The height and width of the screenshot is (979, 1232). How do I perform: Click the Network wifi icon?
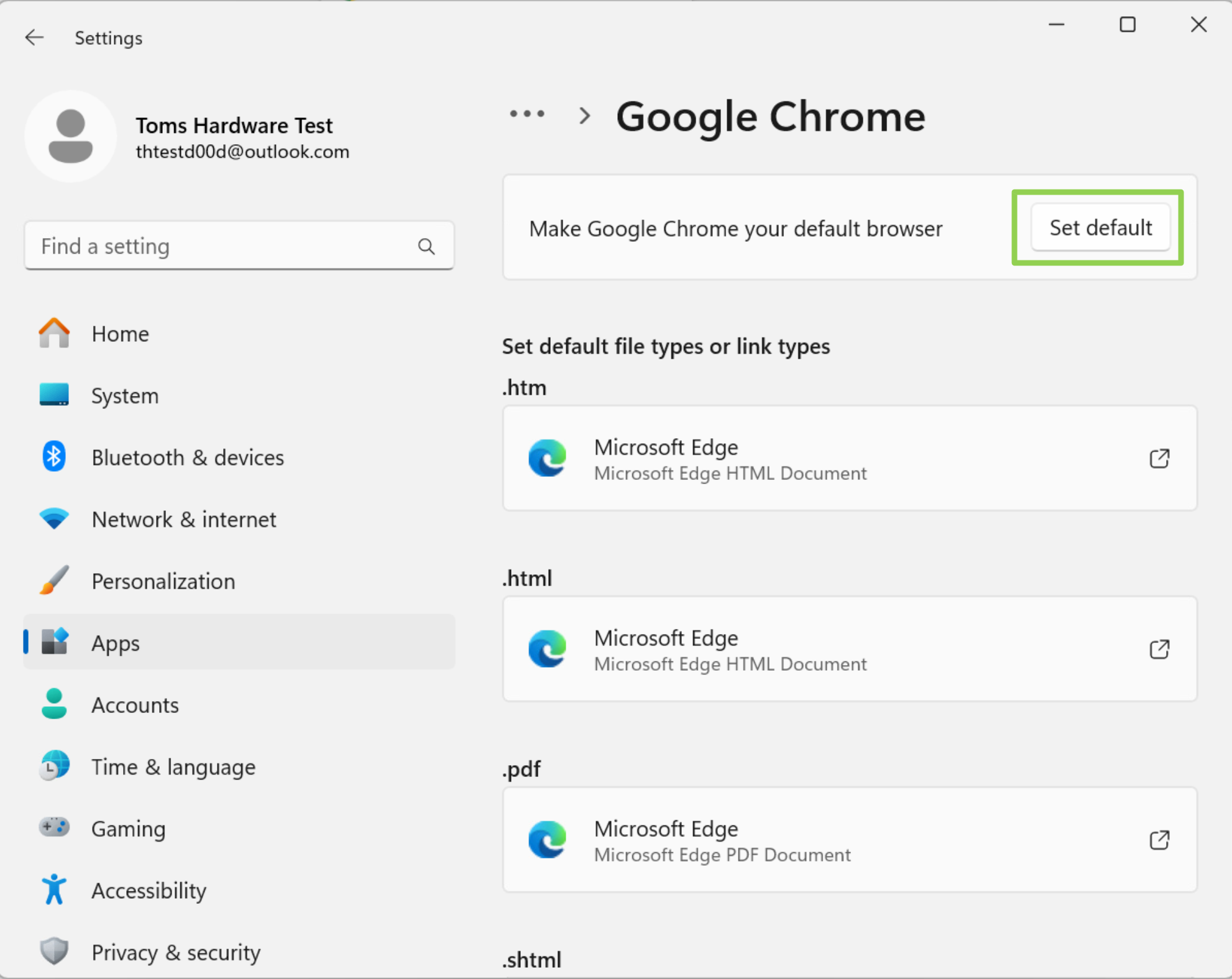pos(54,518)
